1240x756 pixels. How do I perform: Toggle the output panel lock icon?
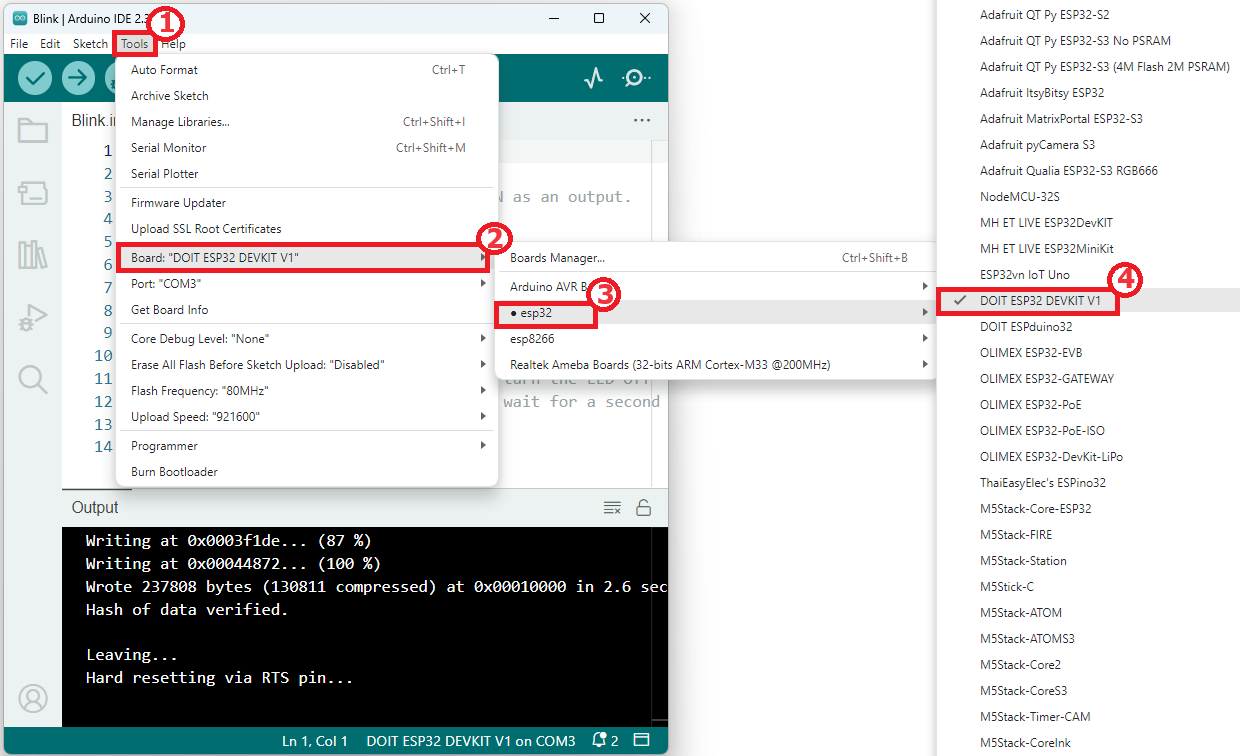click(644, 508)
